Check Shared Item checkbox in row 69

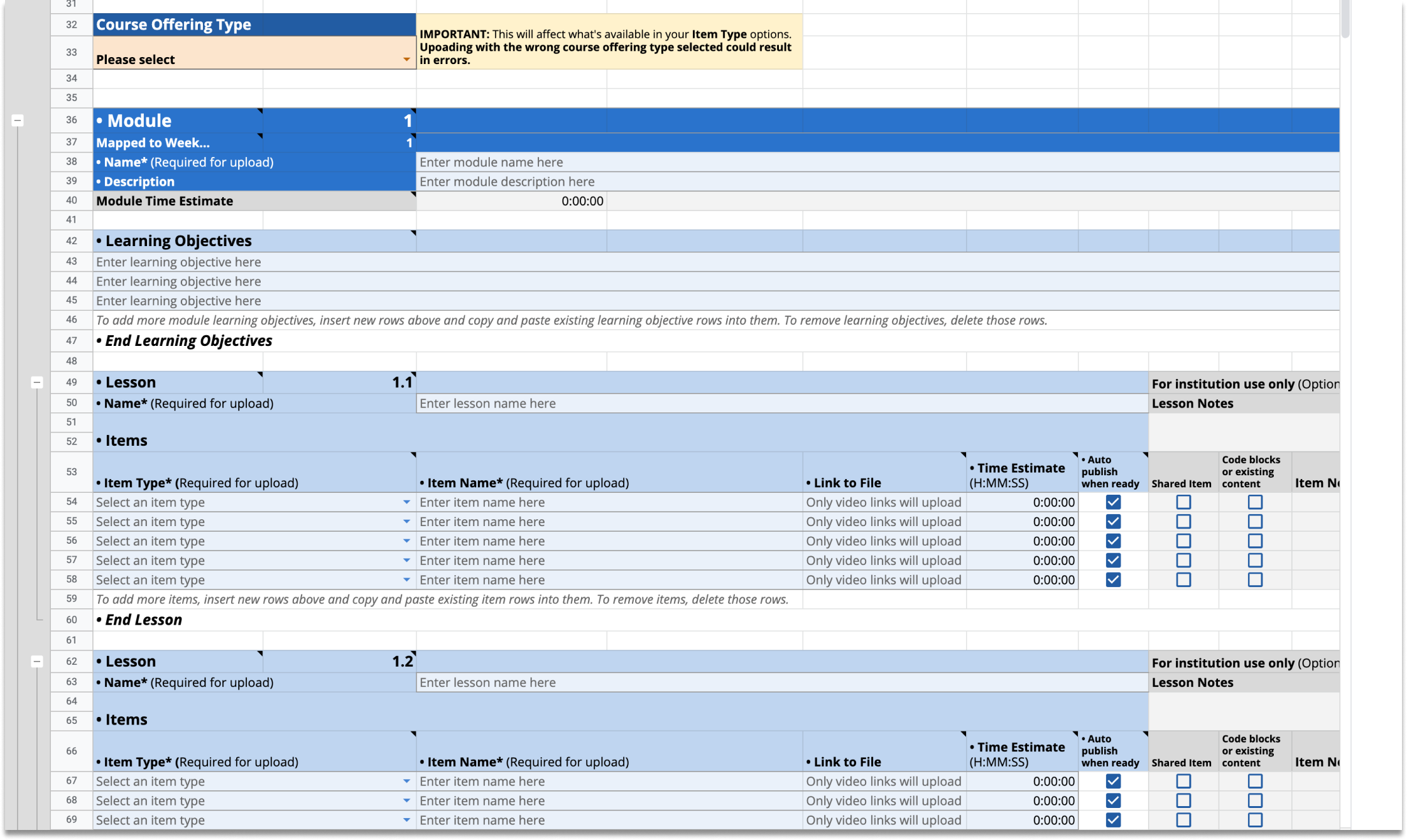tap(1183, 821)
